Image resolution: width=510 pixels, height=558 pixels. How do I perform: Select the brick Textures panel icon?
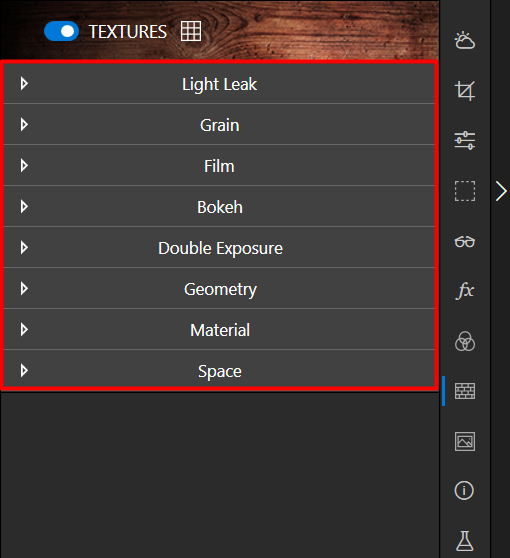point(464,391)
